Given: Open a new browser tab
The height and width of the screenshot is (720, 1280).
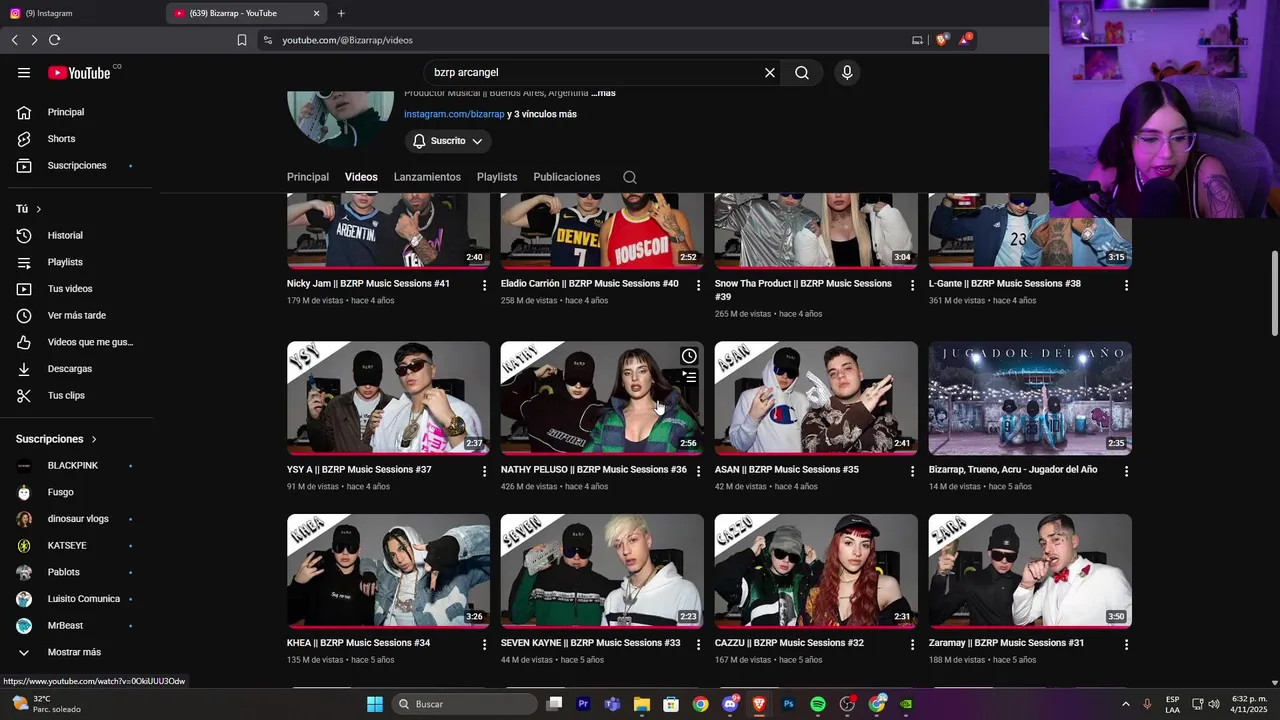Looking at the screenshot, I should point(341,13).
